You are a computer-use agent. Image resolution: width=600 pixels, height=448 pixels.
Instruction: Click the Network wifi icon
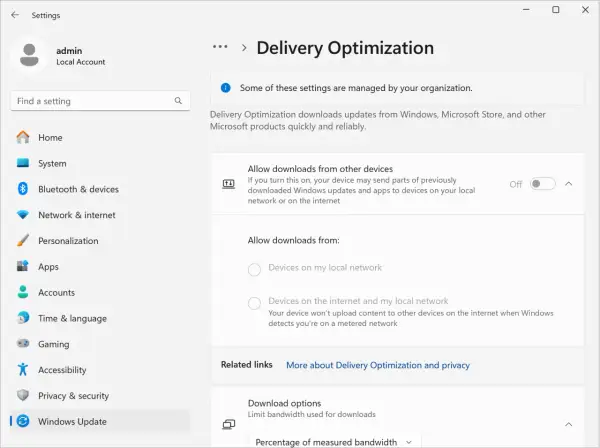23,215
